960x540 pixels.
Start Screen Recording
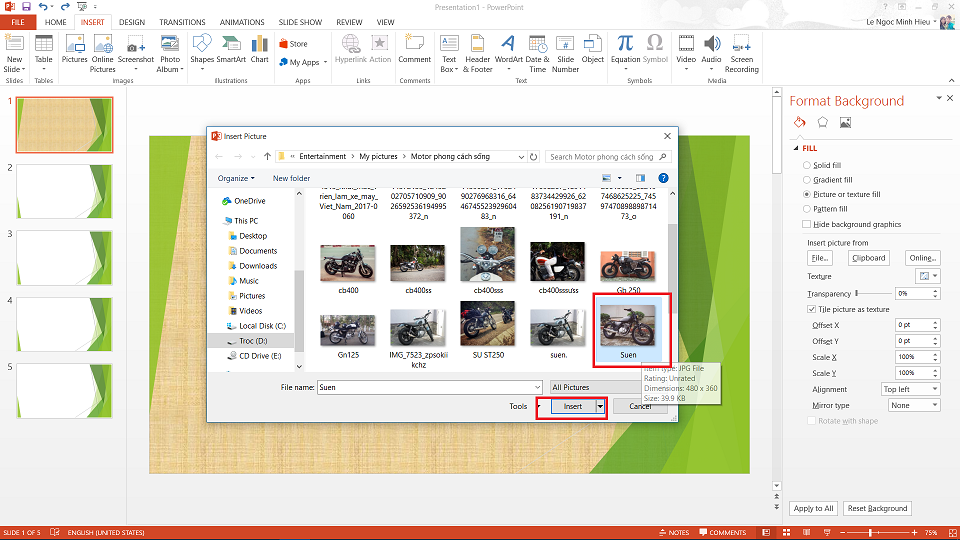point(741,53)
